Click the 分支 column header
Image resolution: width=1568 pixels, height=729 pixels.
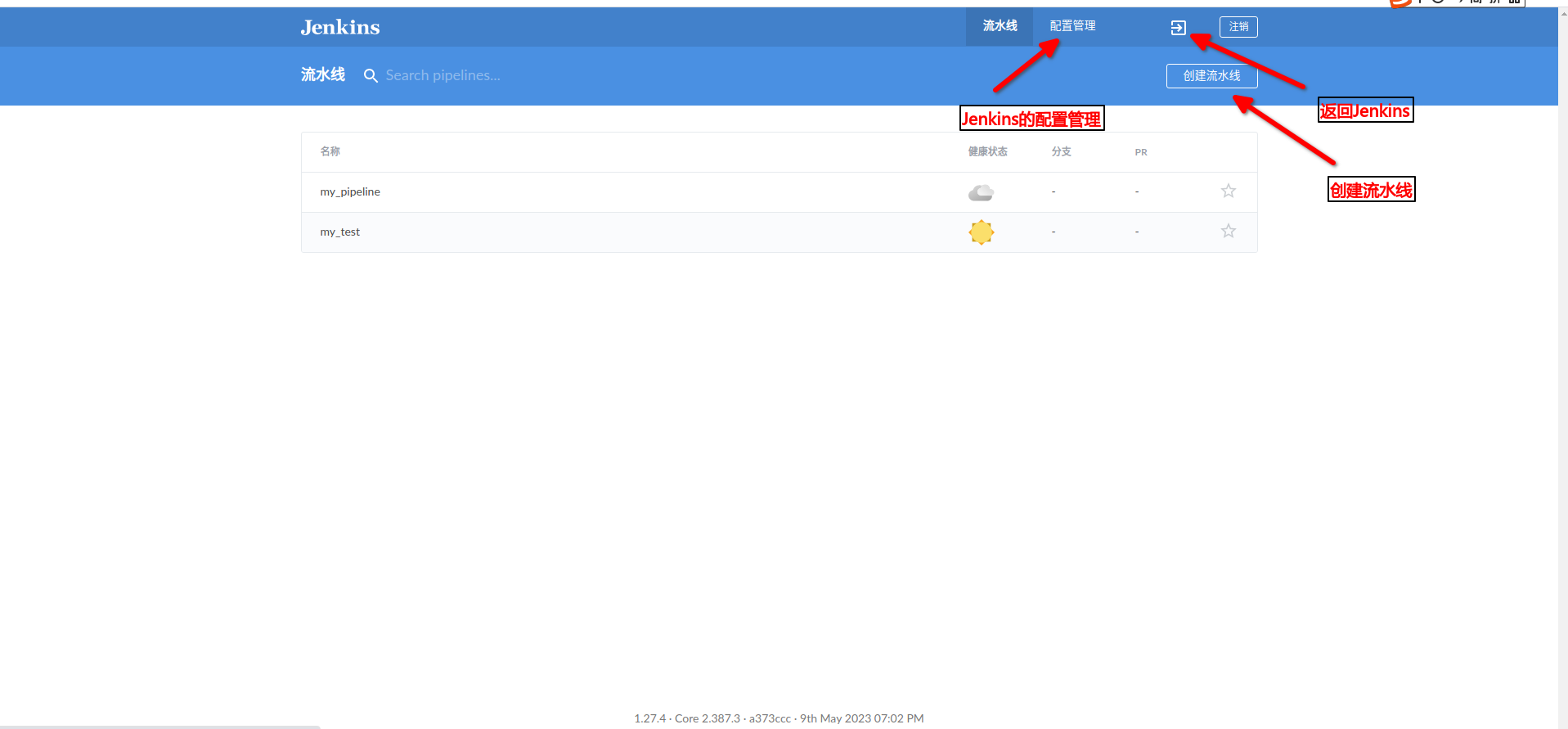1061,151
